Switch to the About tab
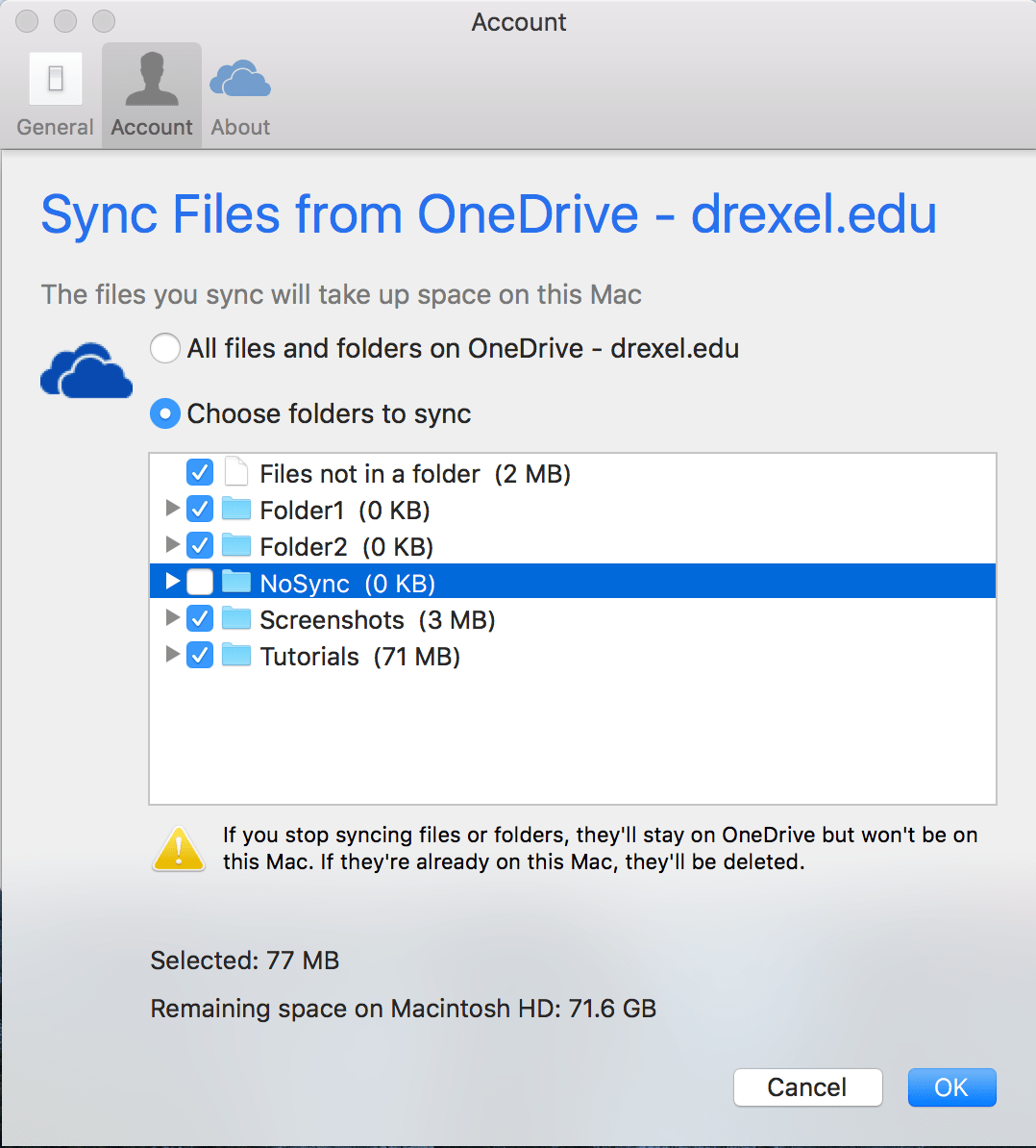This screenshot has height=1148, width=1036. coord(238,91)
